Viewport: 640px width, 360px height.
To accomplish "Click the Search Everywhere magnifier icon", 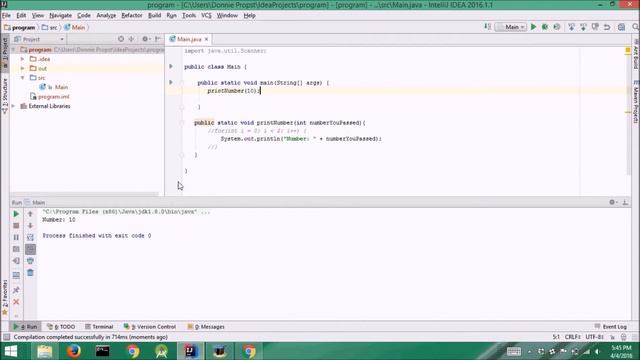I will tap(635, 27).
